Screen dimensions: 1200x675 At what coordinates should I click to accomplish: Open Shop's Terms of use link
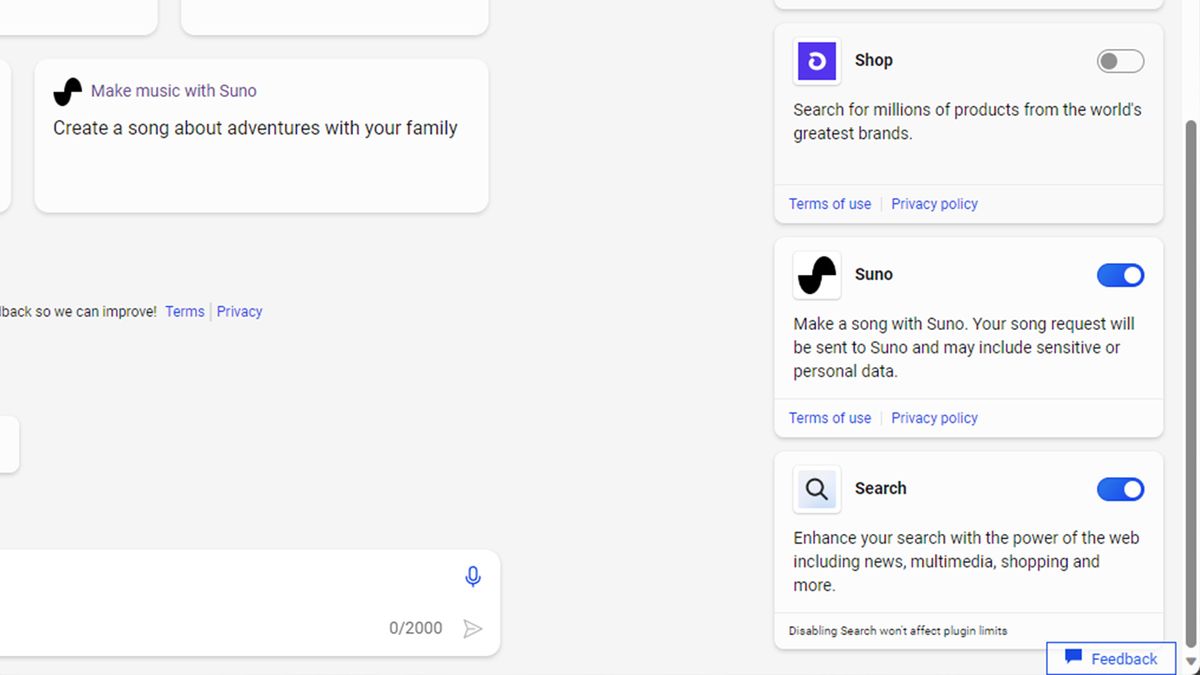830,203
